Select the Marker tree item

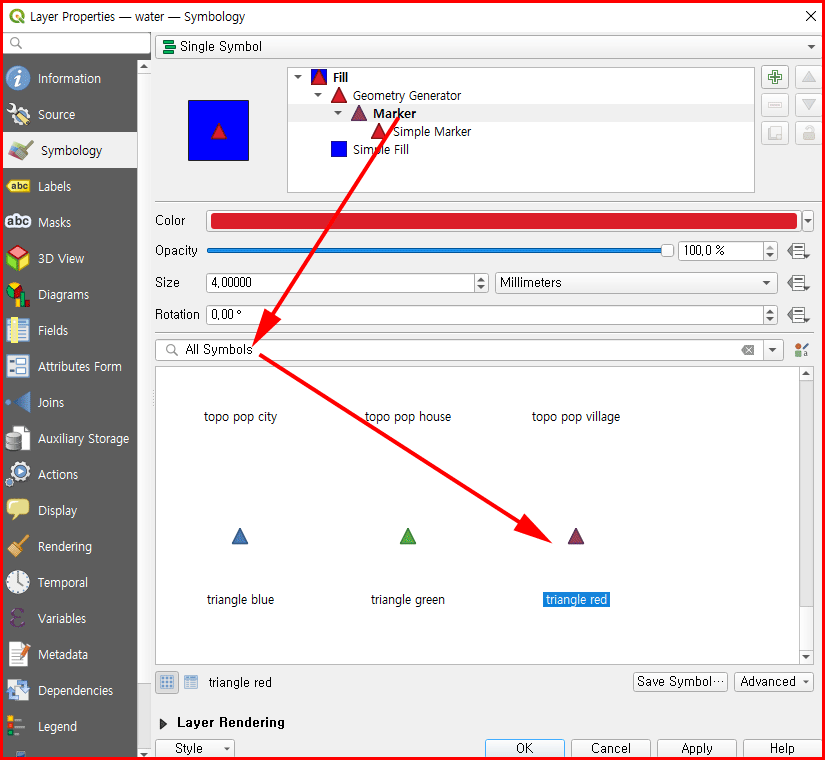coord(394,113)
